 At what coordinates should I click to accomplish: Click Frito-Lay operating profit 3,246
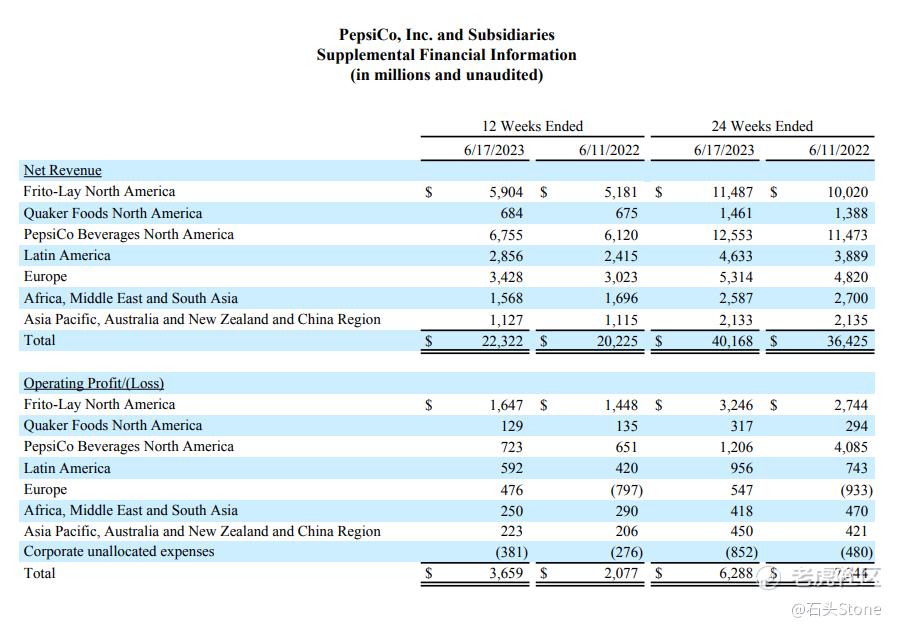(x=736, y=406)
